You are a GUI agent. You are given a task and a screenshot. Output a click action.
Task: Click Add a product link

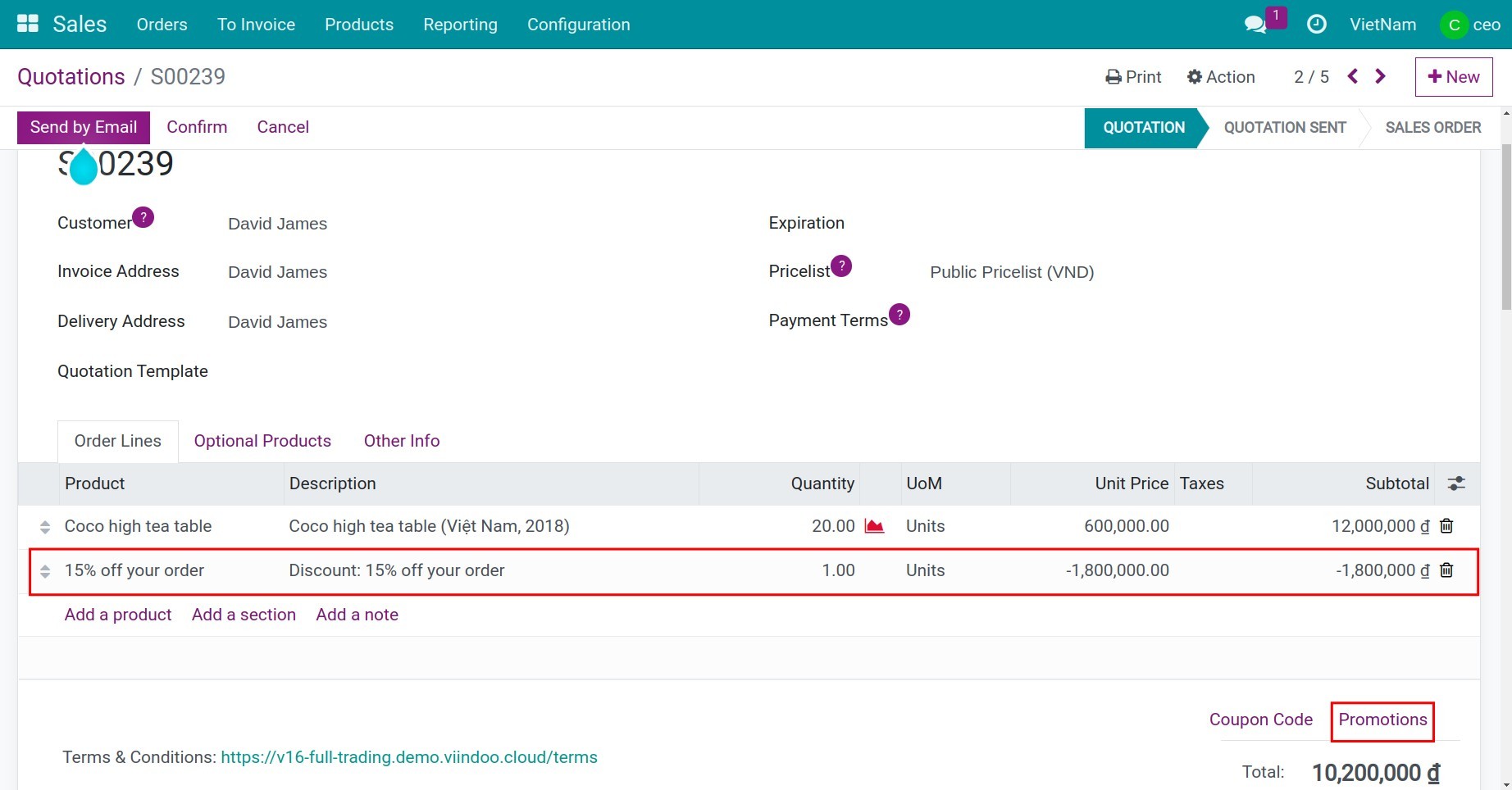click(118, 615)
